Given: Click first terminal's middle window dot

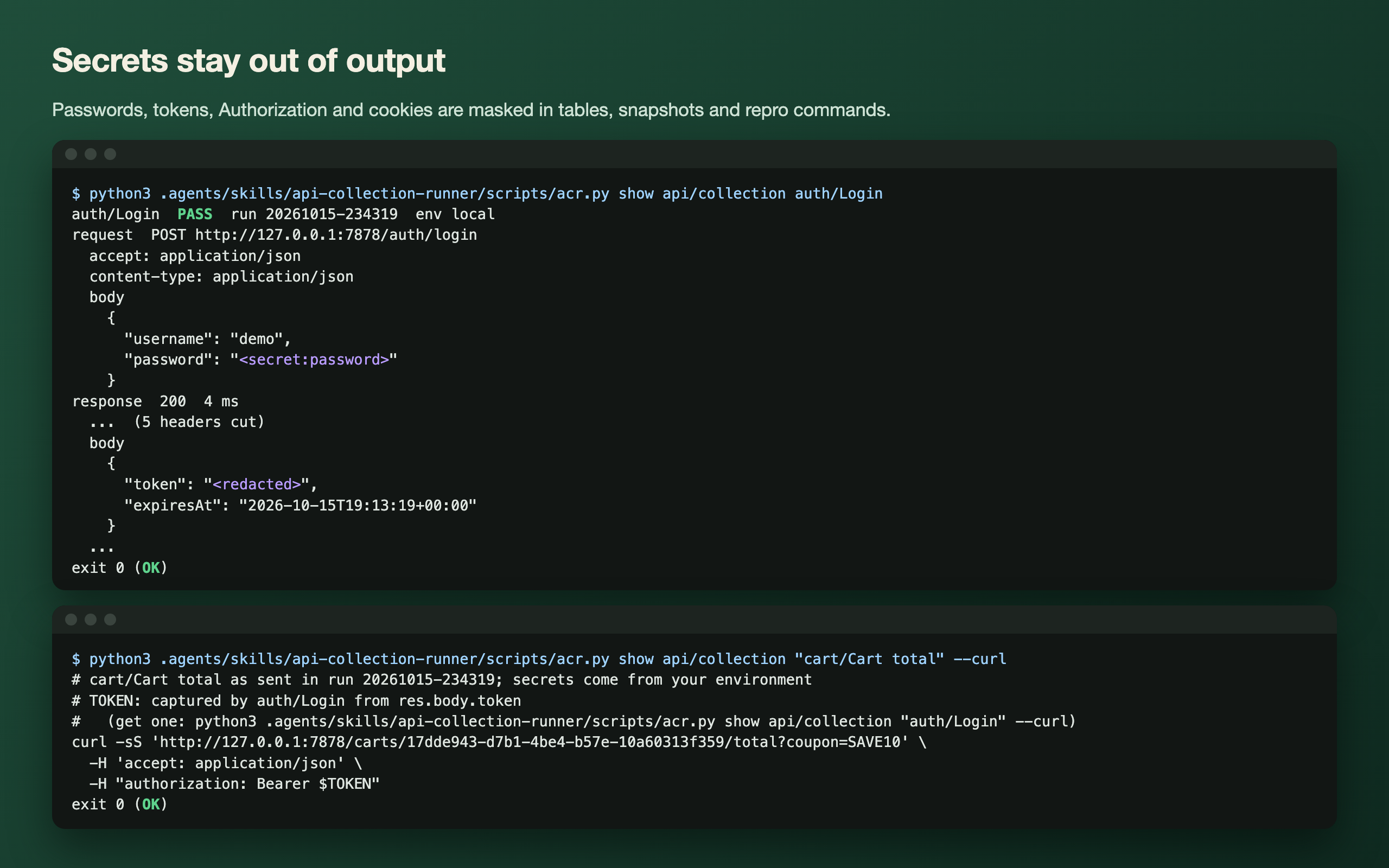Looking at the screenshot, I should coord(91,154).
